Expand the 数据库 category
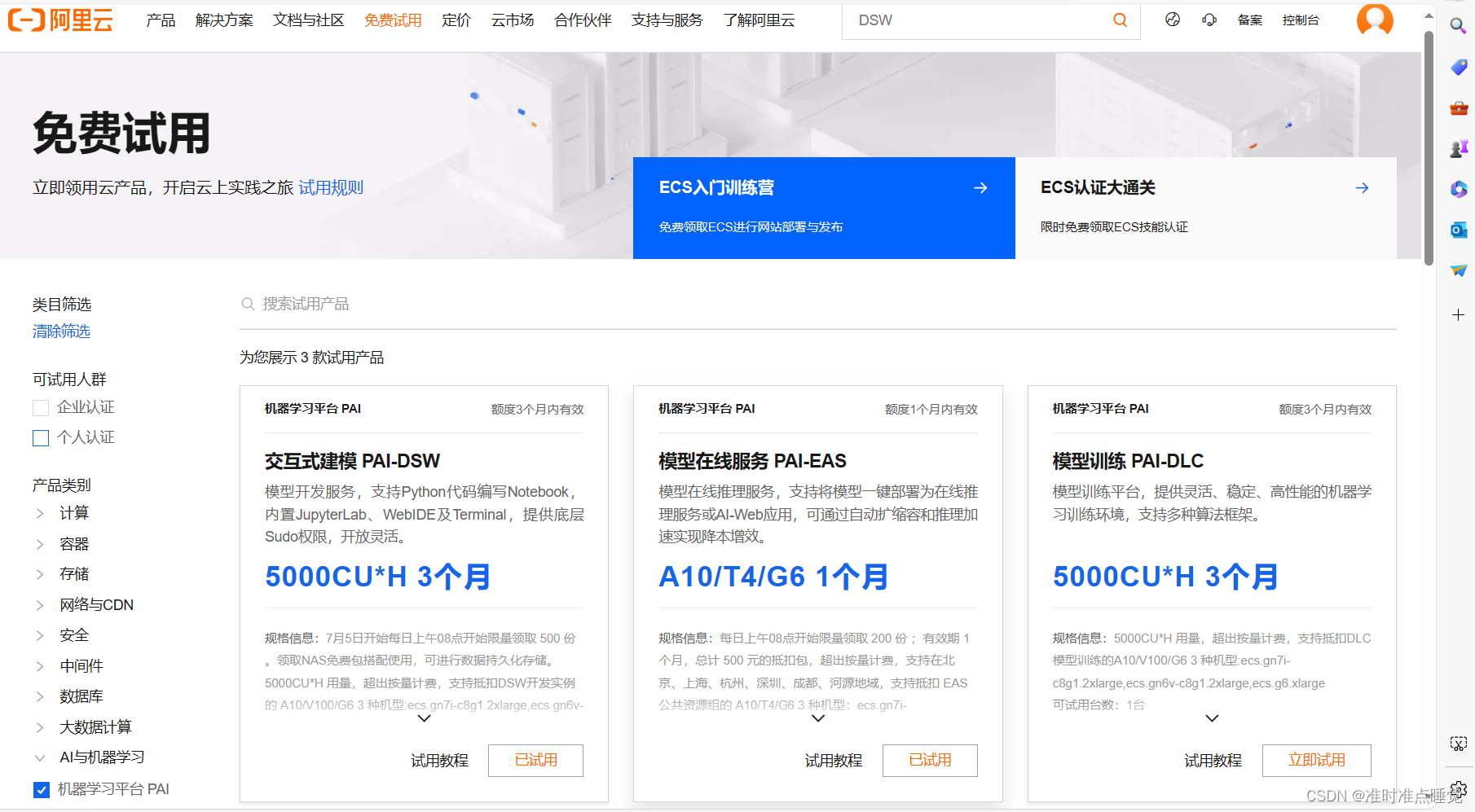 tap(40, 696)
